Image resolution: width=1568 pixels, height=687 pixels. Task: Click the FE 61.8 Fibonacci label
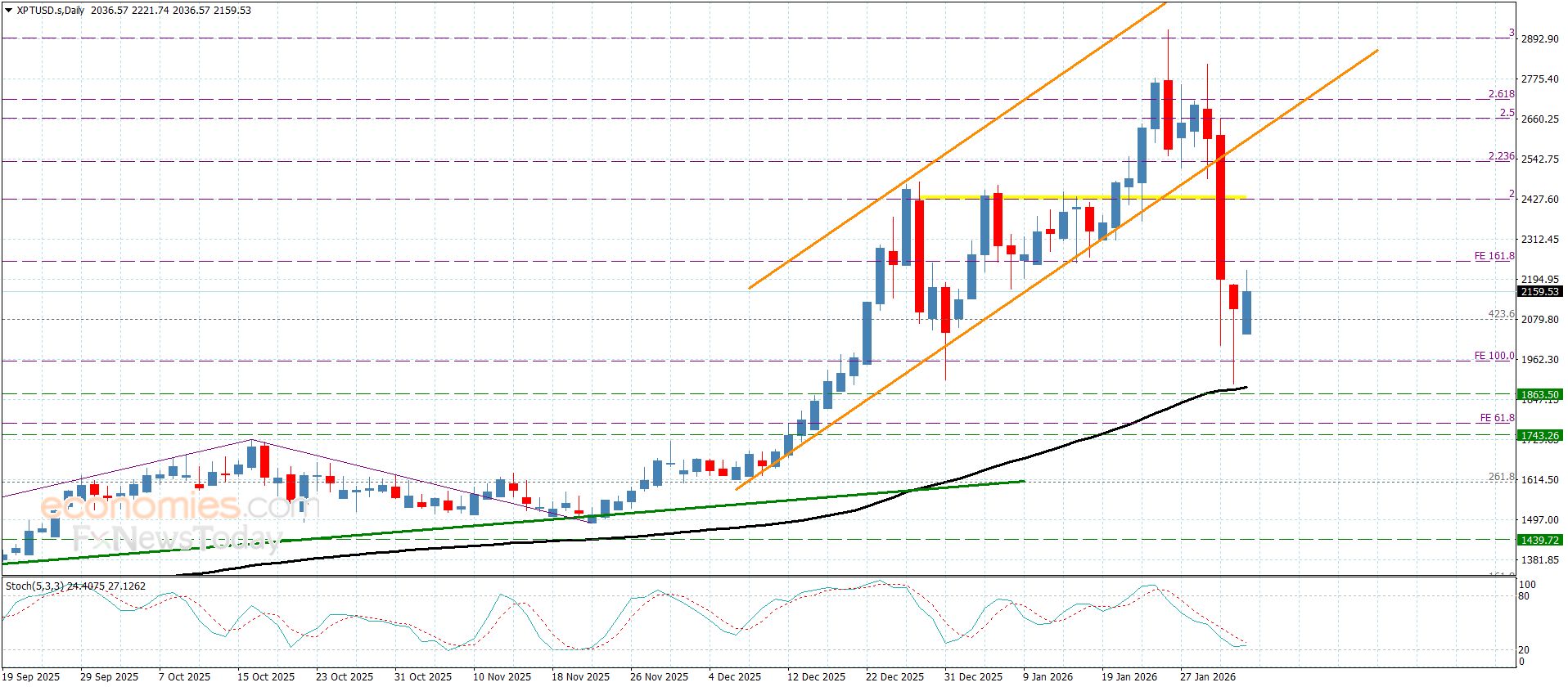point(1496,418)
